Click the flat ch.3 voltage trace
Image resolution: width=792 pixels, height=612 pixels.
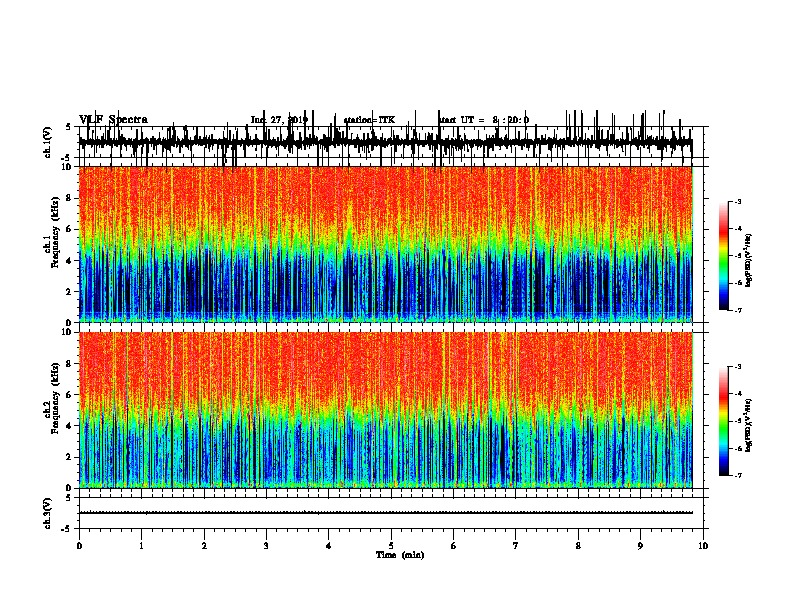[x=385, y=513]
